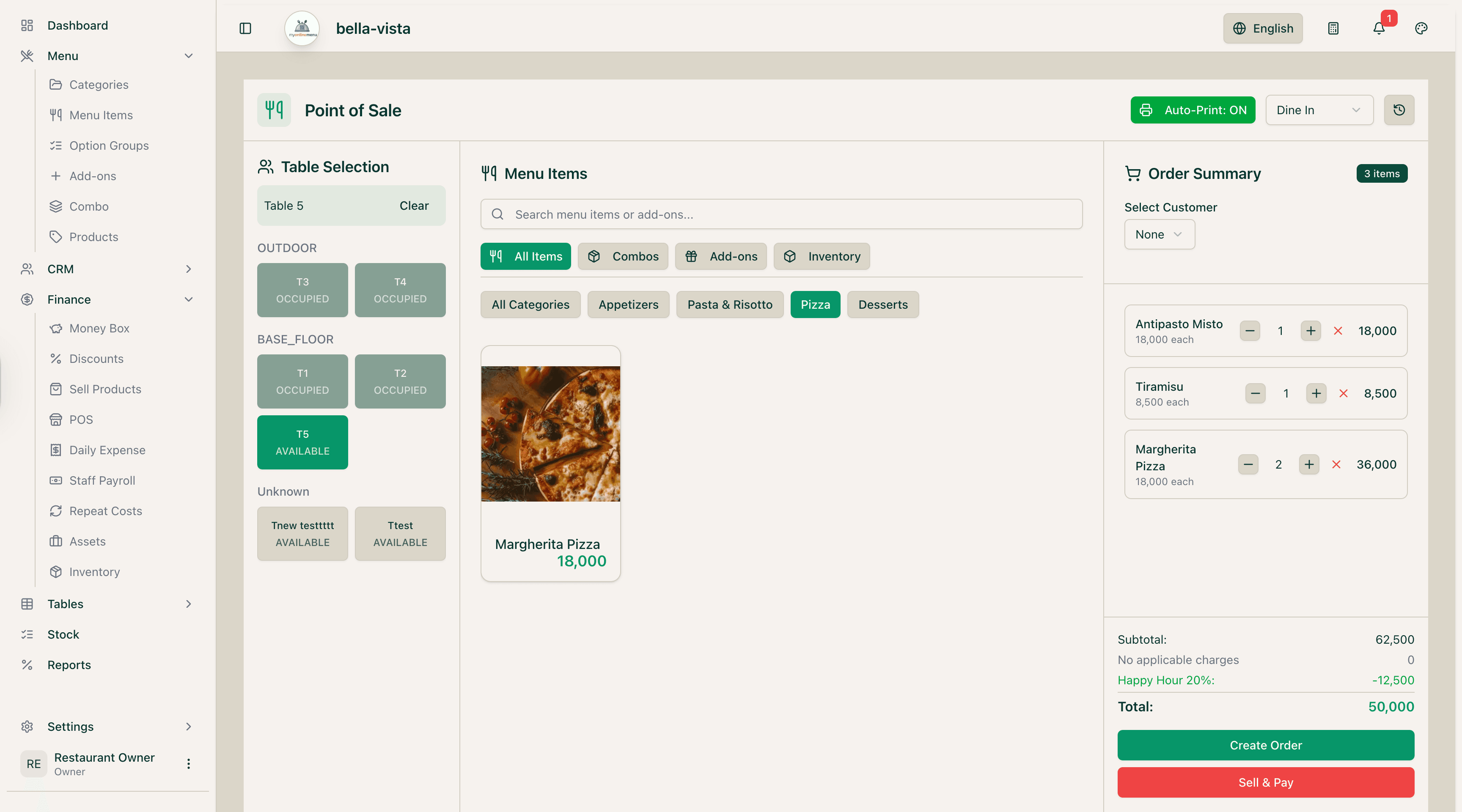Switch to the Desserts category tab

(882, 305)
